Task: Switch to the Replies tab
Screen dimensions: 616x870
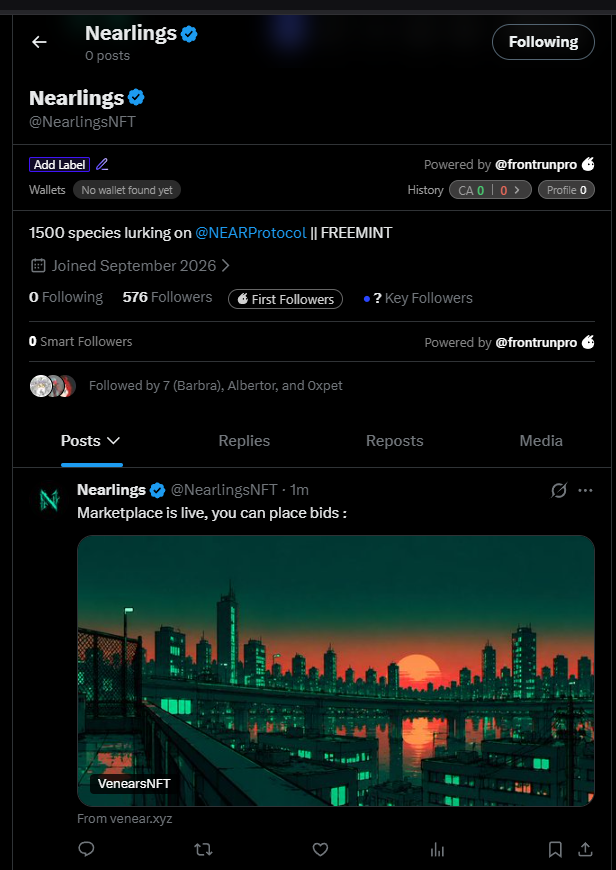Action: tap(244, 441)
